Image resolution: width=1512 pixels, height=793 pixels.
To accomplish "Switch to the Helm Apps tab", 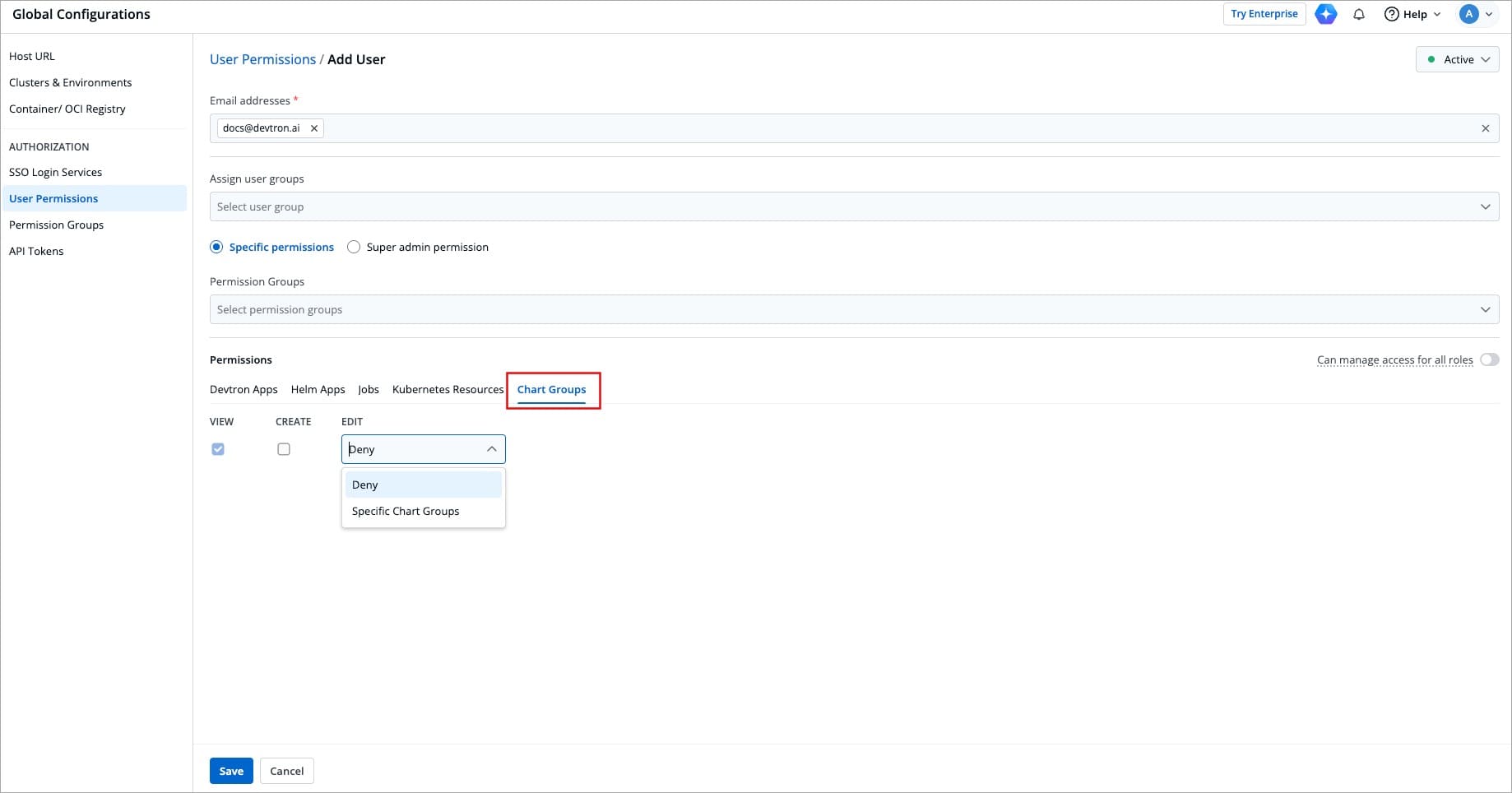I will 318,389.
